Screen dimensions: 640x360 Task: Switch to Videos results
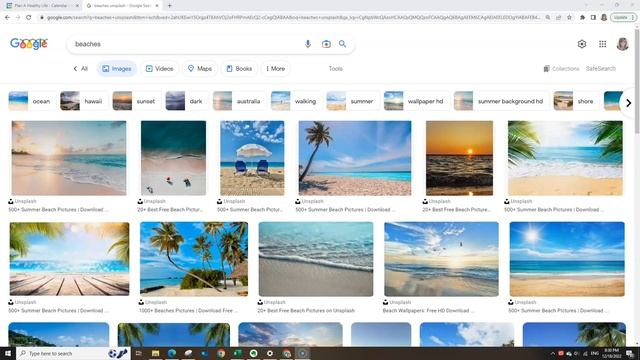(x=159, y=69)
